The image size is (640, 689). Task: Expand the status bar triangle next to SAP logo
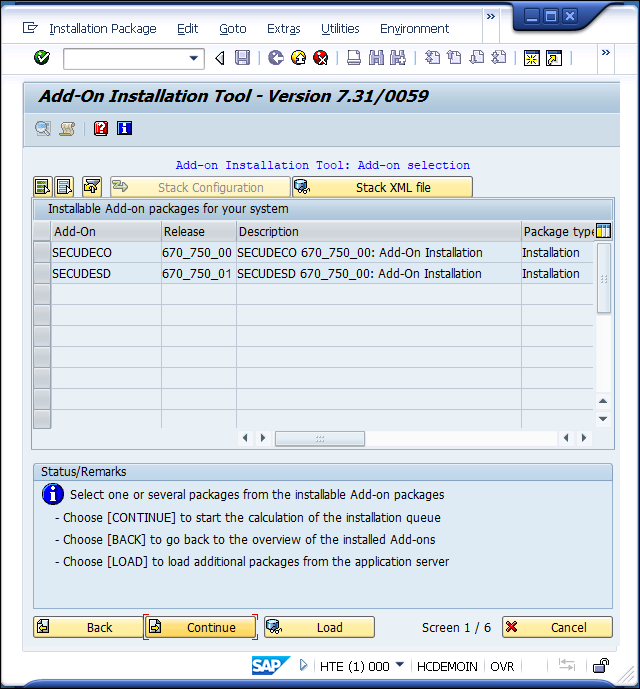tap(303, 665)
